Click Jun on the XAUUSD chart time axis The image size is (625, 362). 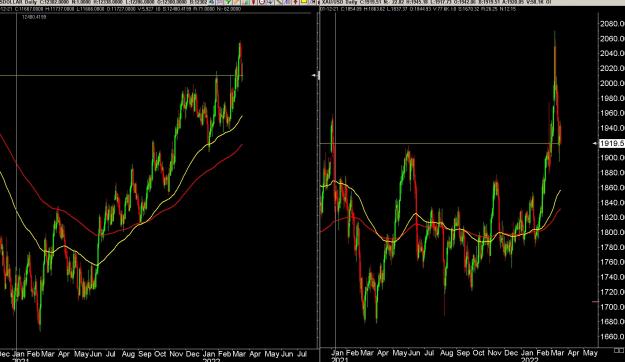[x=414, y=353]
